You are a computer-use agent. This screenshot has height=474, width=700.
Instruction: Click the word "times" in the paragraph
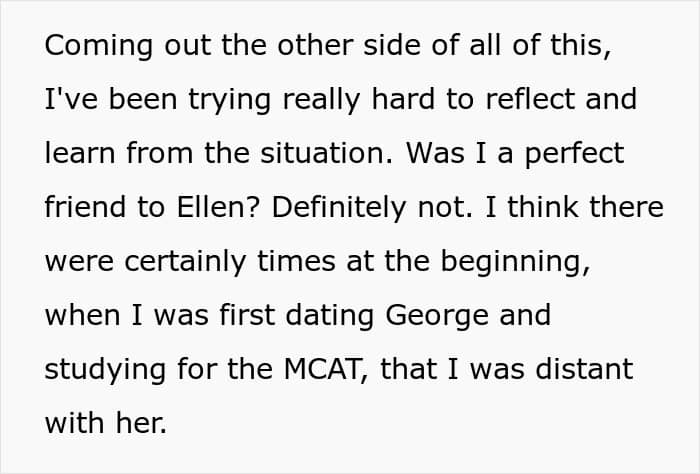(296, 261)
